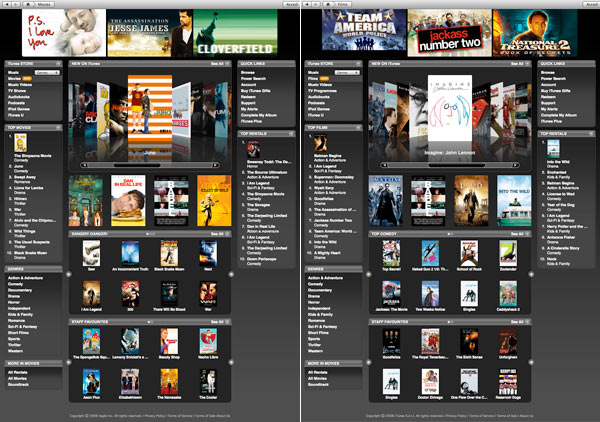Click page indicator dots in Danger! Danger! header

[150, 234]
